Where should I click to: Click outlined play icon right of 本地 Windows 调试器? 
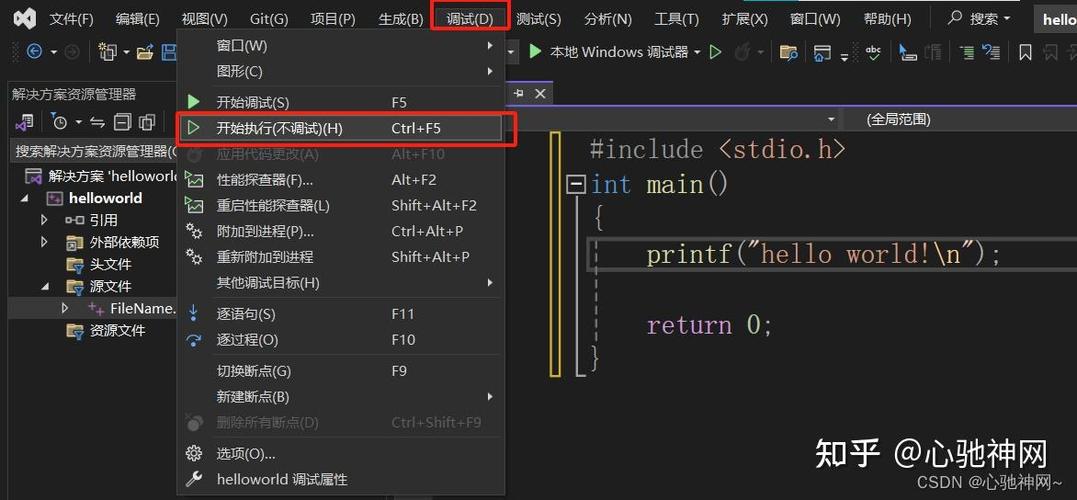(716, 52)
